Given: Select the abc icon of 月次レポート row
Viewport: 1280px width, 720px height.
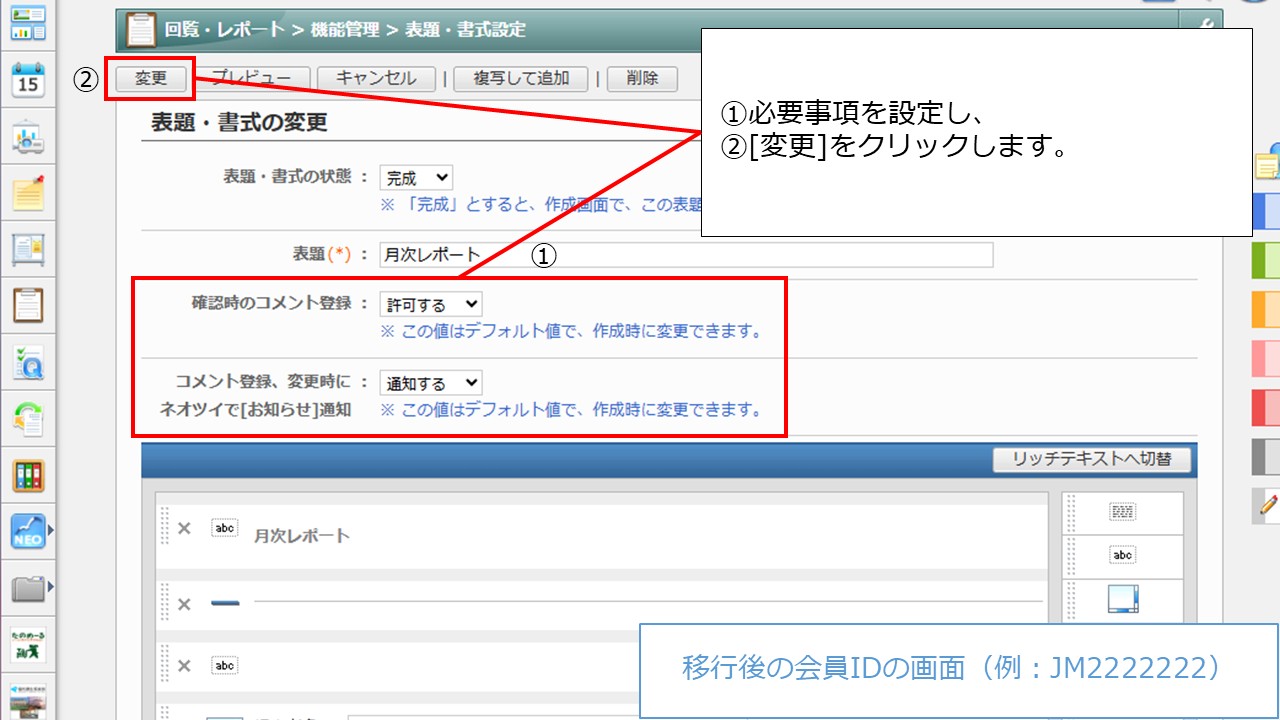Looking at the screenshot, I should [x=224, y=528].
